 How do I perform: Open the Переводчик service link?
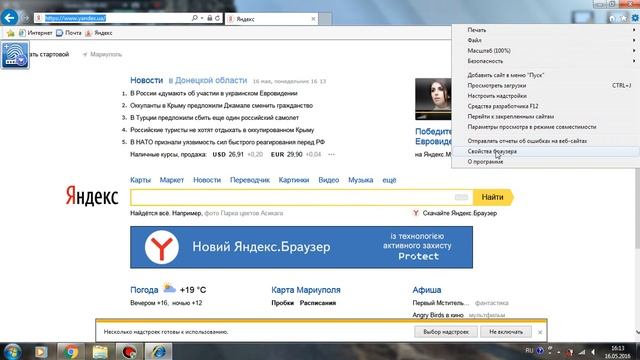[250, 180]
